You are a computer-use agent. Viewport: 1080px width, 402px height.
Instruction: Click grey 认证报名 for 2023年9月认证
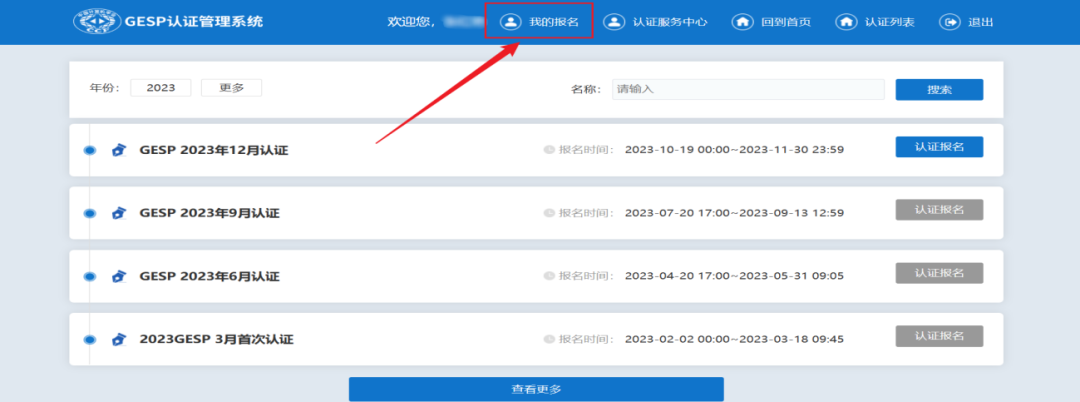tap(939, 209)
